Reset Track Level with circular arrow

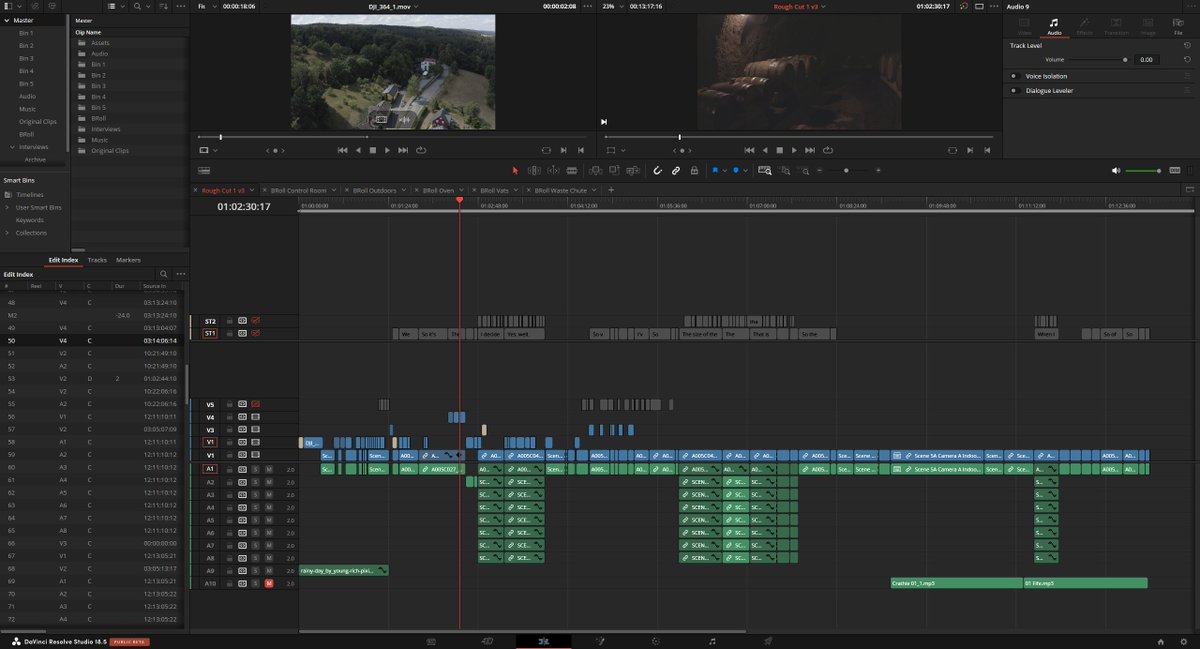point(1189,45)
